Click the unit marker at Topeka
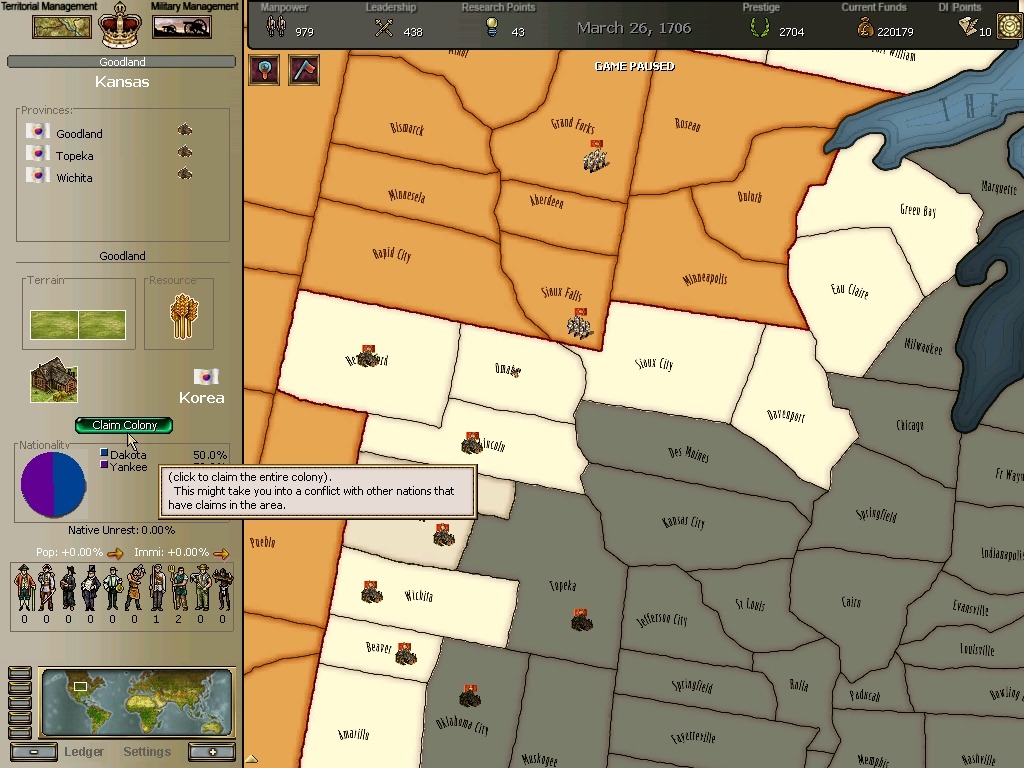 tap(581, 619)
